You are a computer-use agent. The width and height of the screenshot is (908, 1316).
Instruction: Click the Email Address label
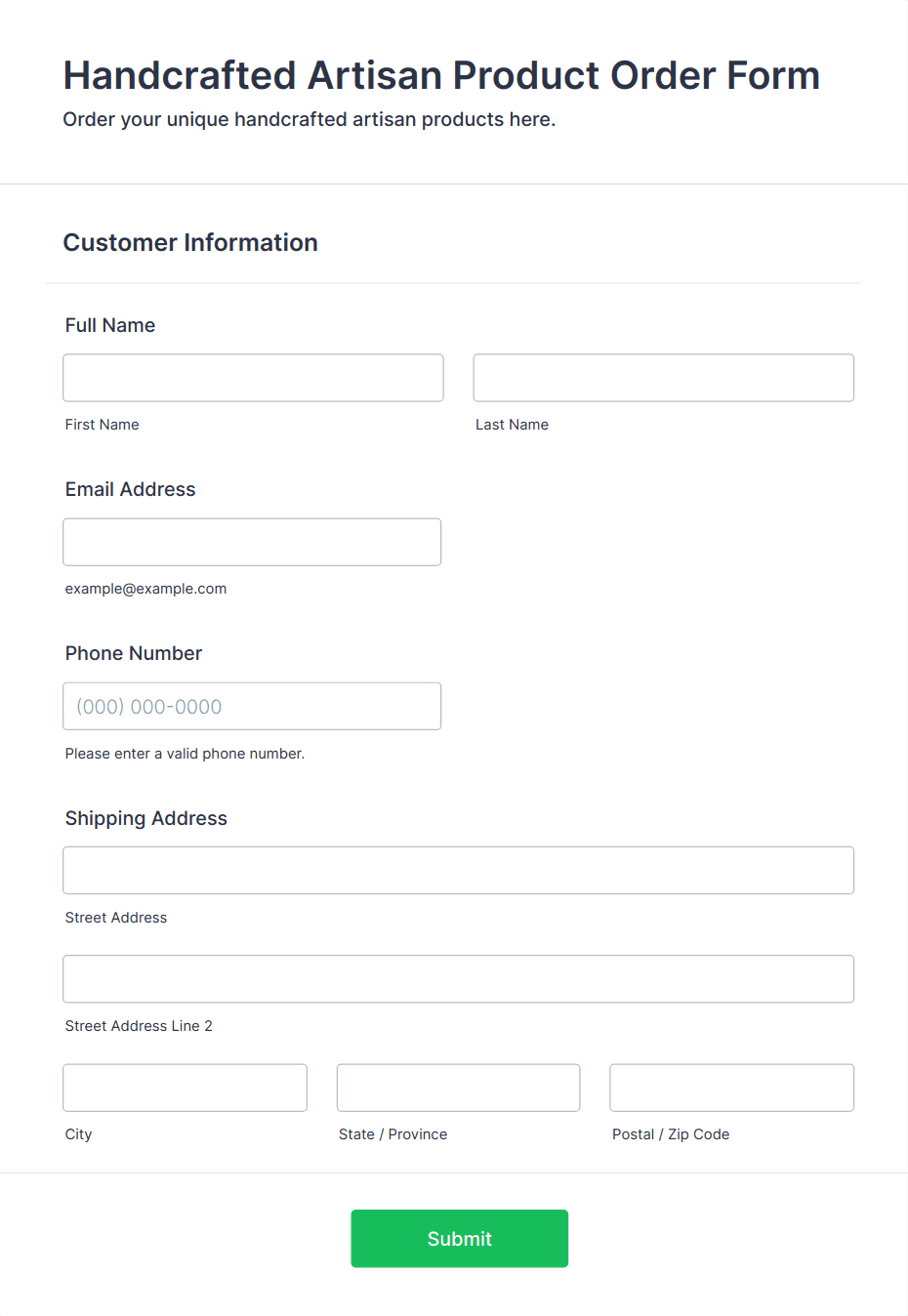[x=131, y=489]
